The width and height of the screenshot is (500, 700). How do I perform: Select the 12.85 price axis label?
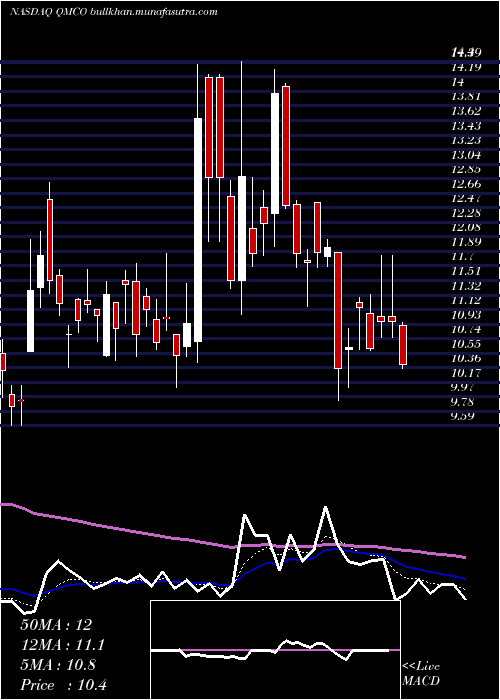466,169
